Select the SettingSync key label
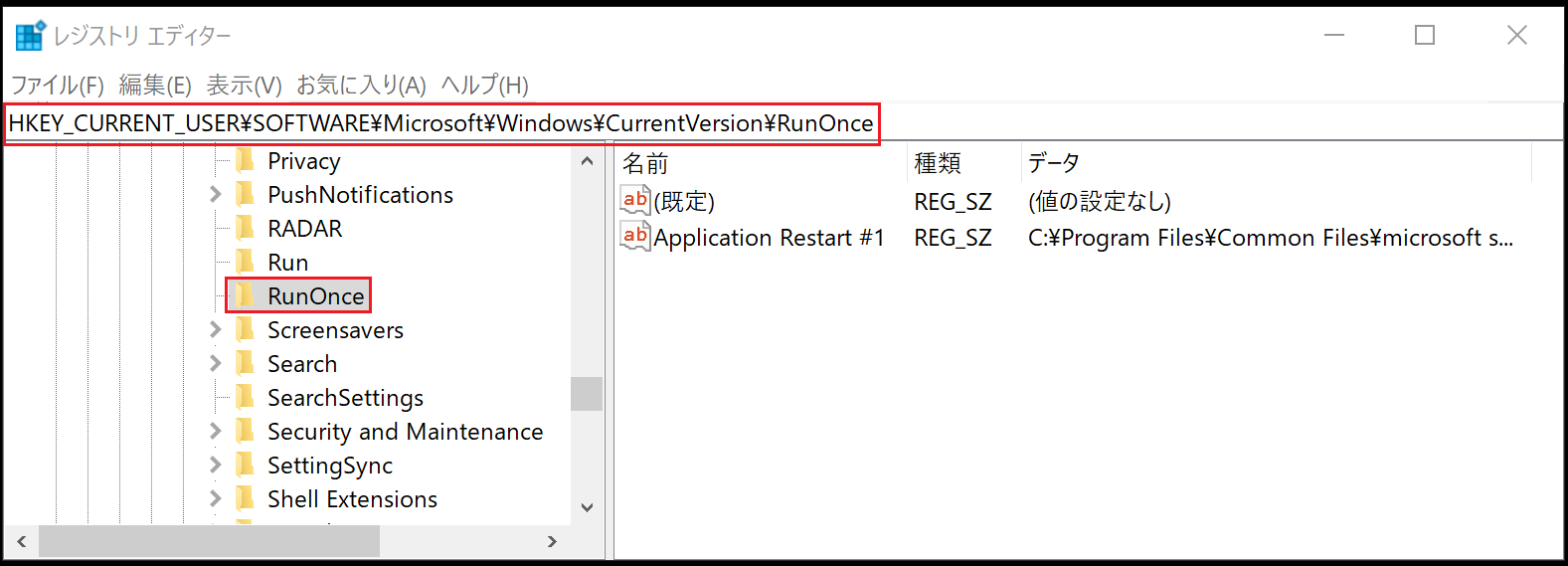 [330, 466]
